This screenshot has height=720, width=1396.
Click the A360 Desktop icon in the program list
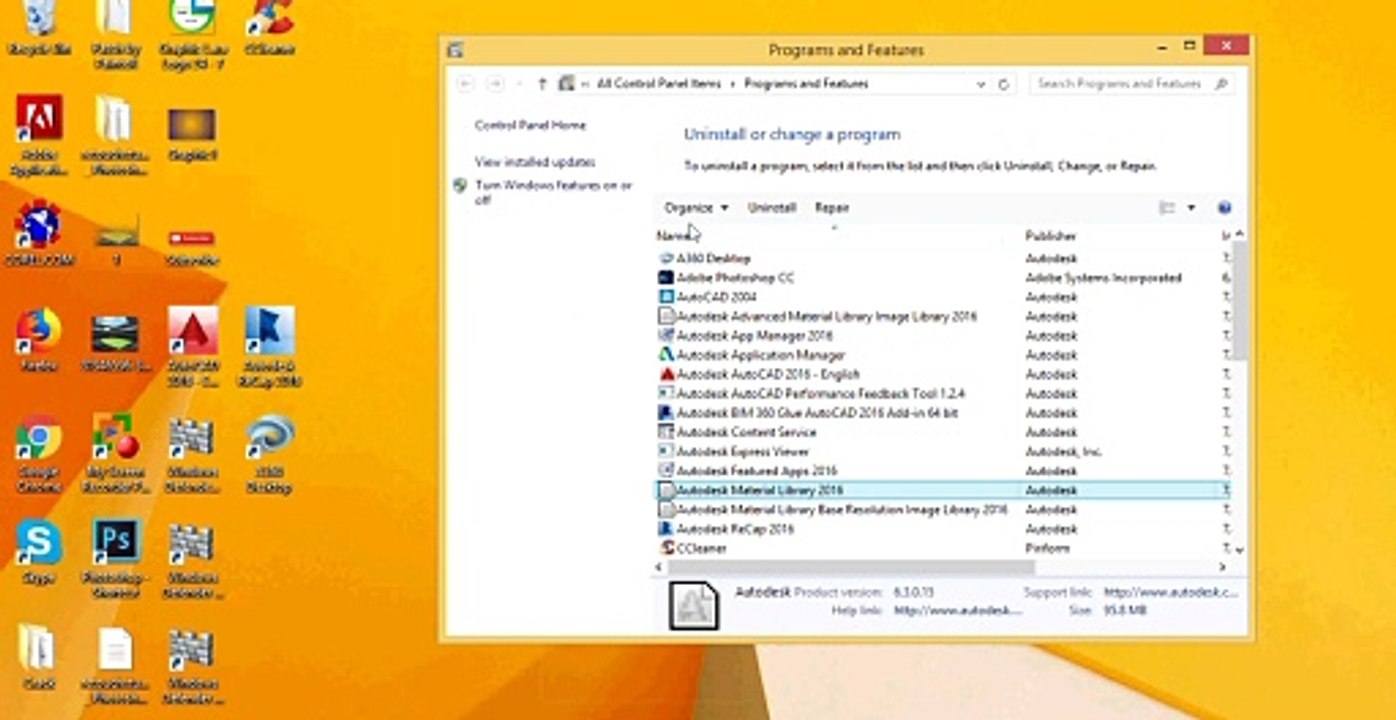point(667,258)
